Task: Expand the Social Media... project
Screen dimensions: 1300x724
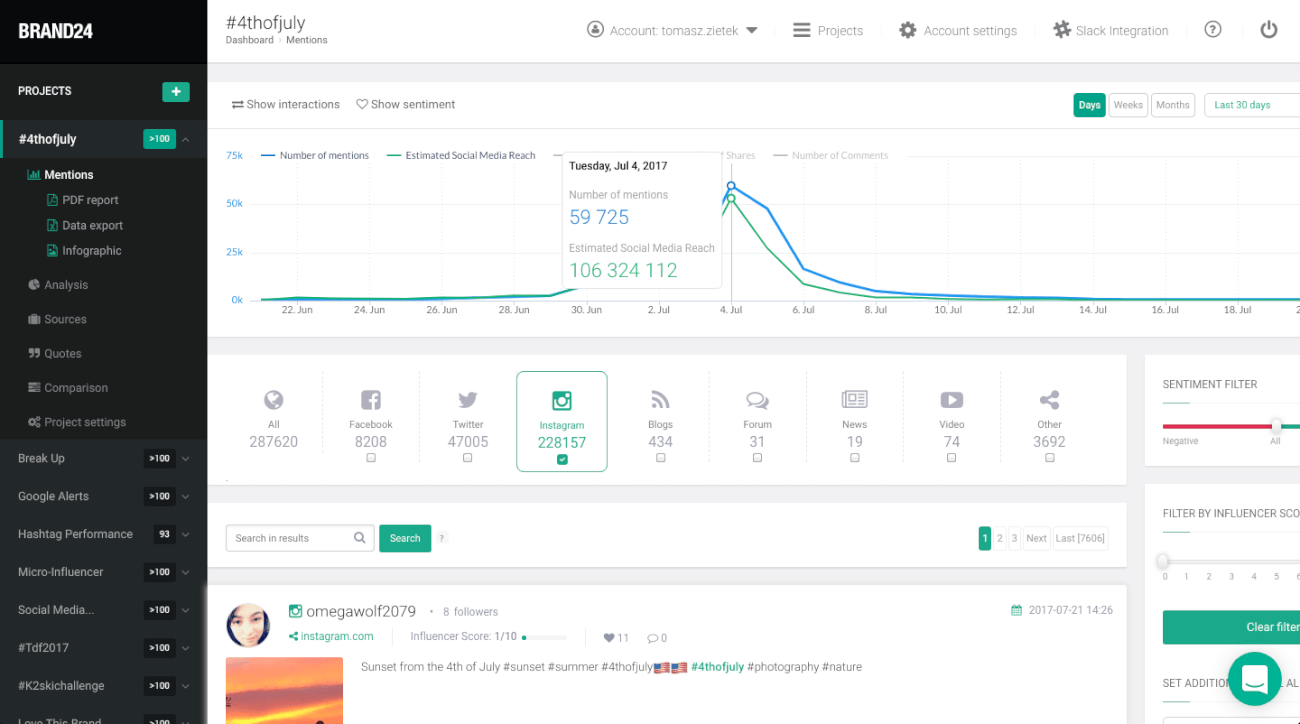Action: [x=186, y=611]
